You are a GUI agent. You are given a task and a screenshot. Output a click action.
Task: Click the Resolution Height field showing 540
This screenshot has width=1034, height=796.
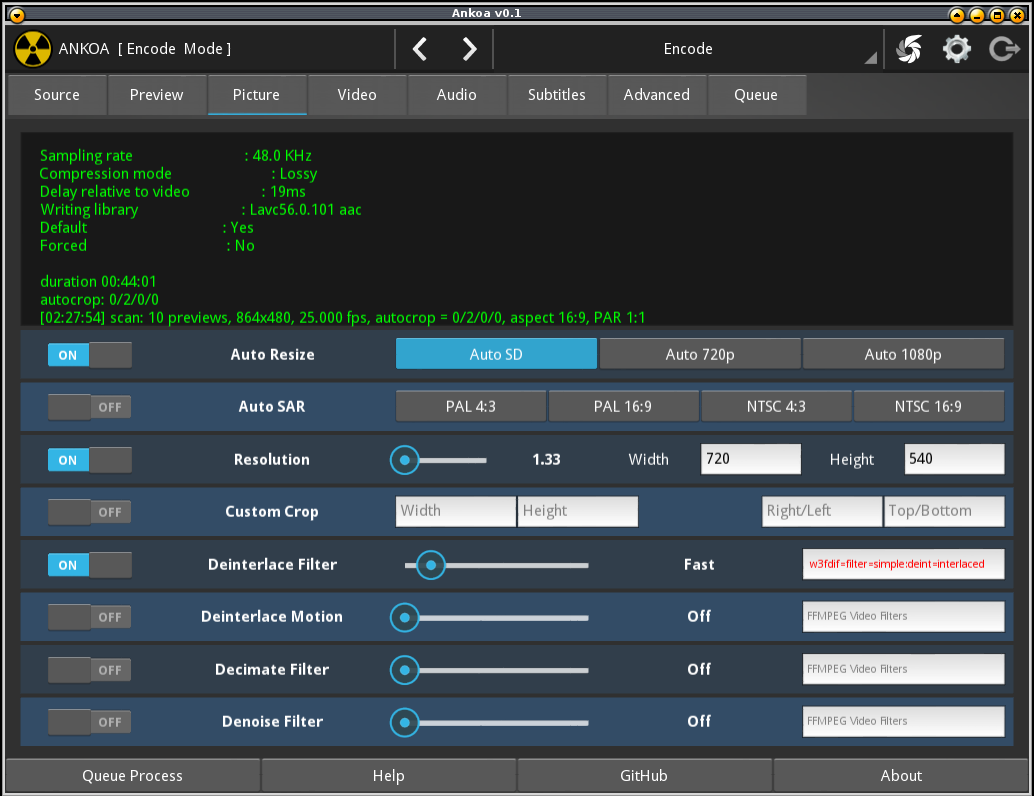point(954,459)
